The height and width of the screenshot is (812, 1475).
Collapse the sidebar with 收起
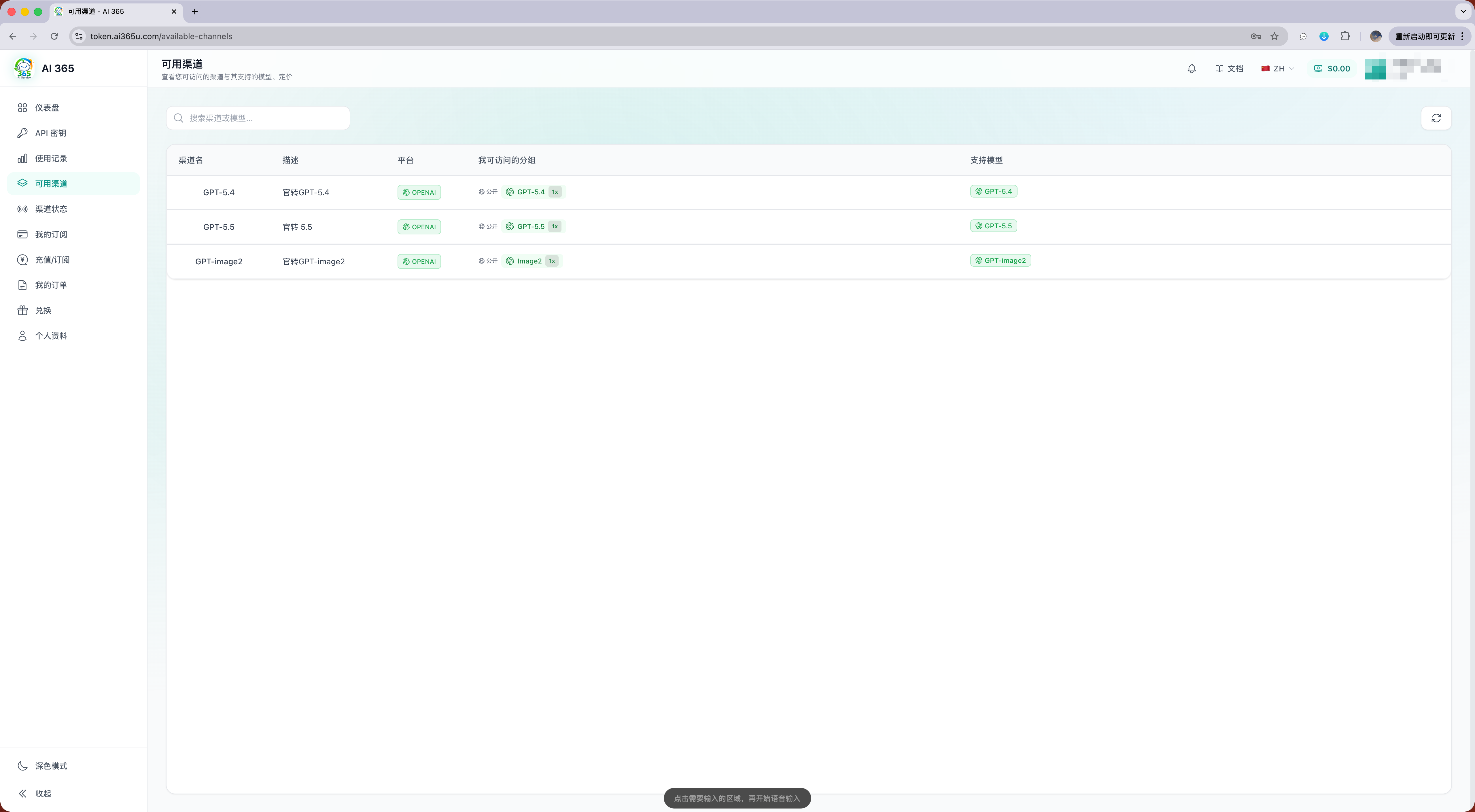click(x=73, y=793)
